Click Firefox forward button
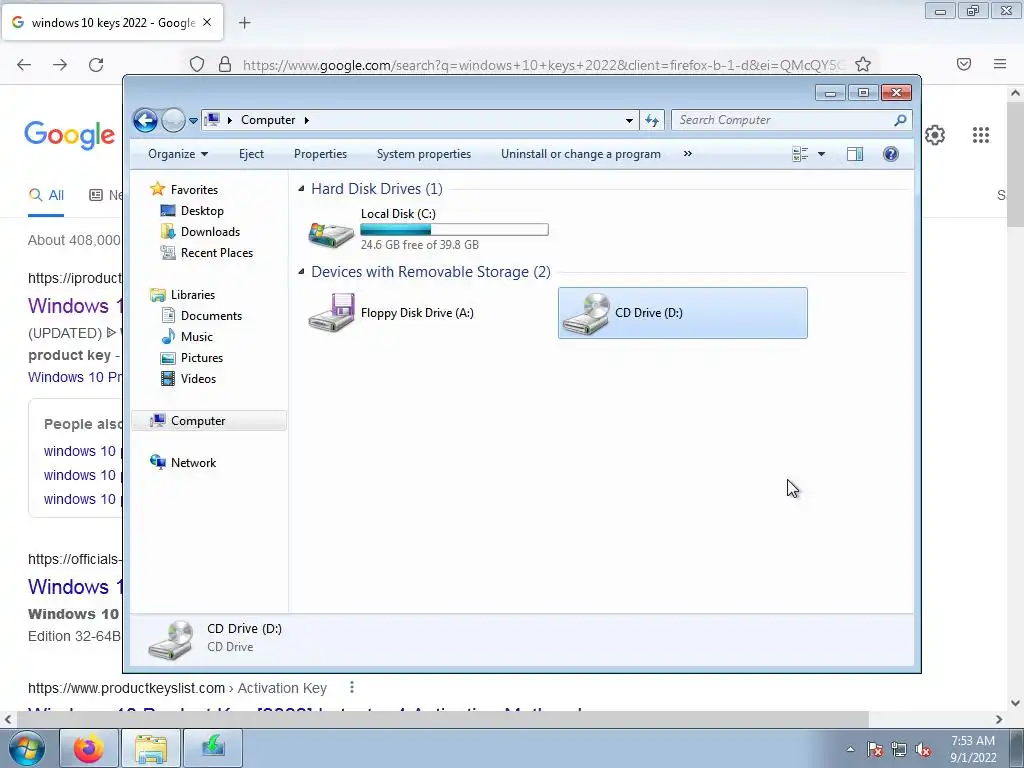1024x768 pixels. (x=60, y=64)
